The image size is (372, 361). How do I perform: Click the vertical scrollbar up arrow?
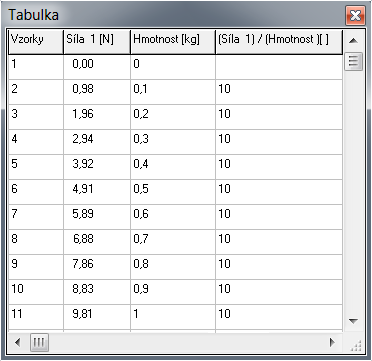(353, 41)
